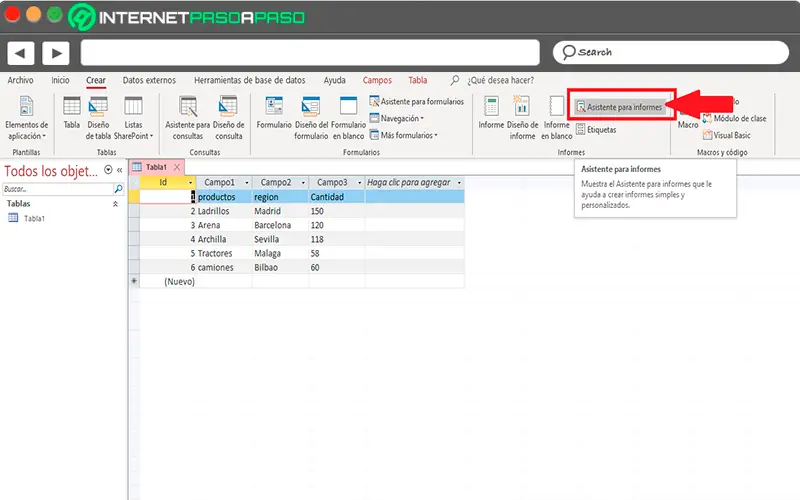Create an Informe en blanco
800x500 pixels.
(x=556, y=118)
